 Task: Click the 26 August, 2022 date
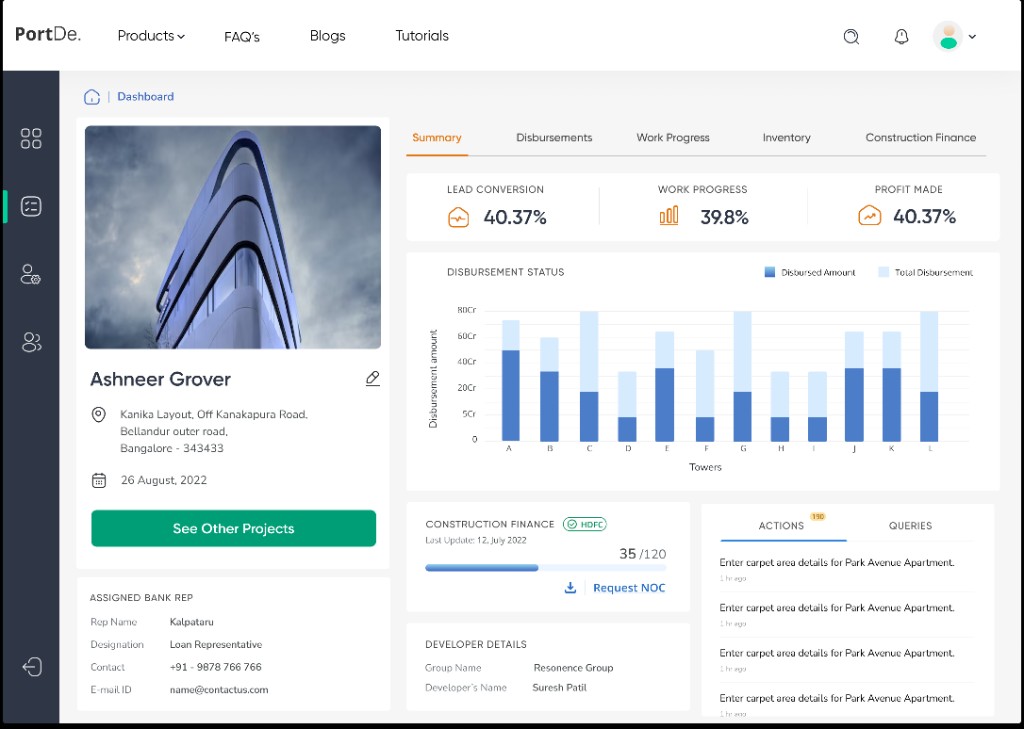click(163, 480)
